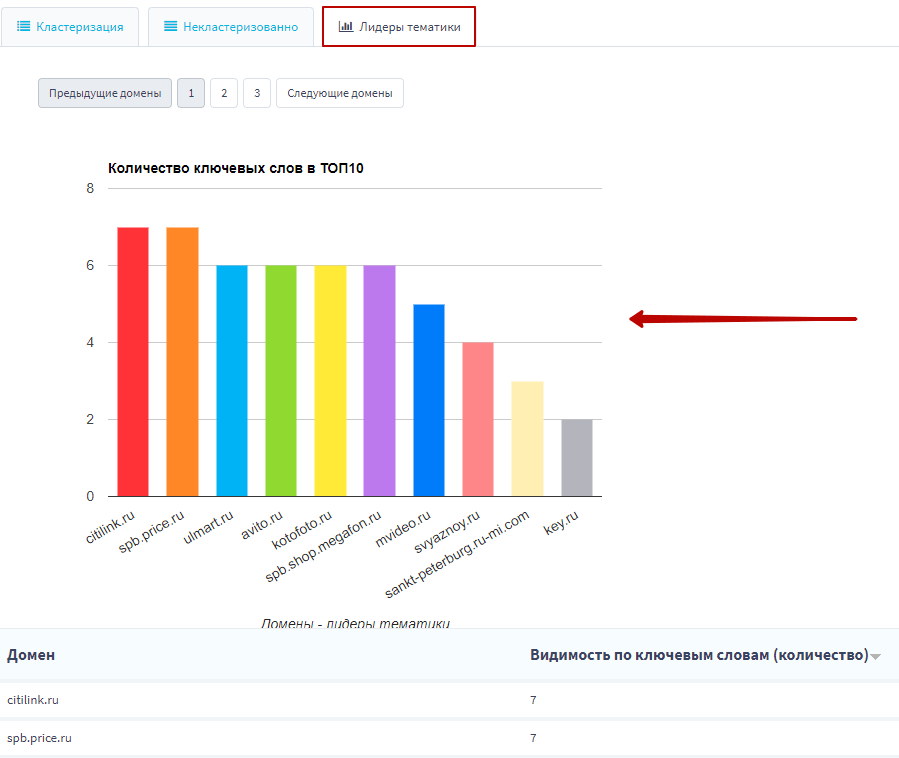Click the svyaznoy.ru axis label
This screenshot has width=899, height=758.
447,532
